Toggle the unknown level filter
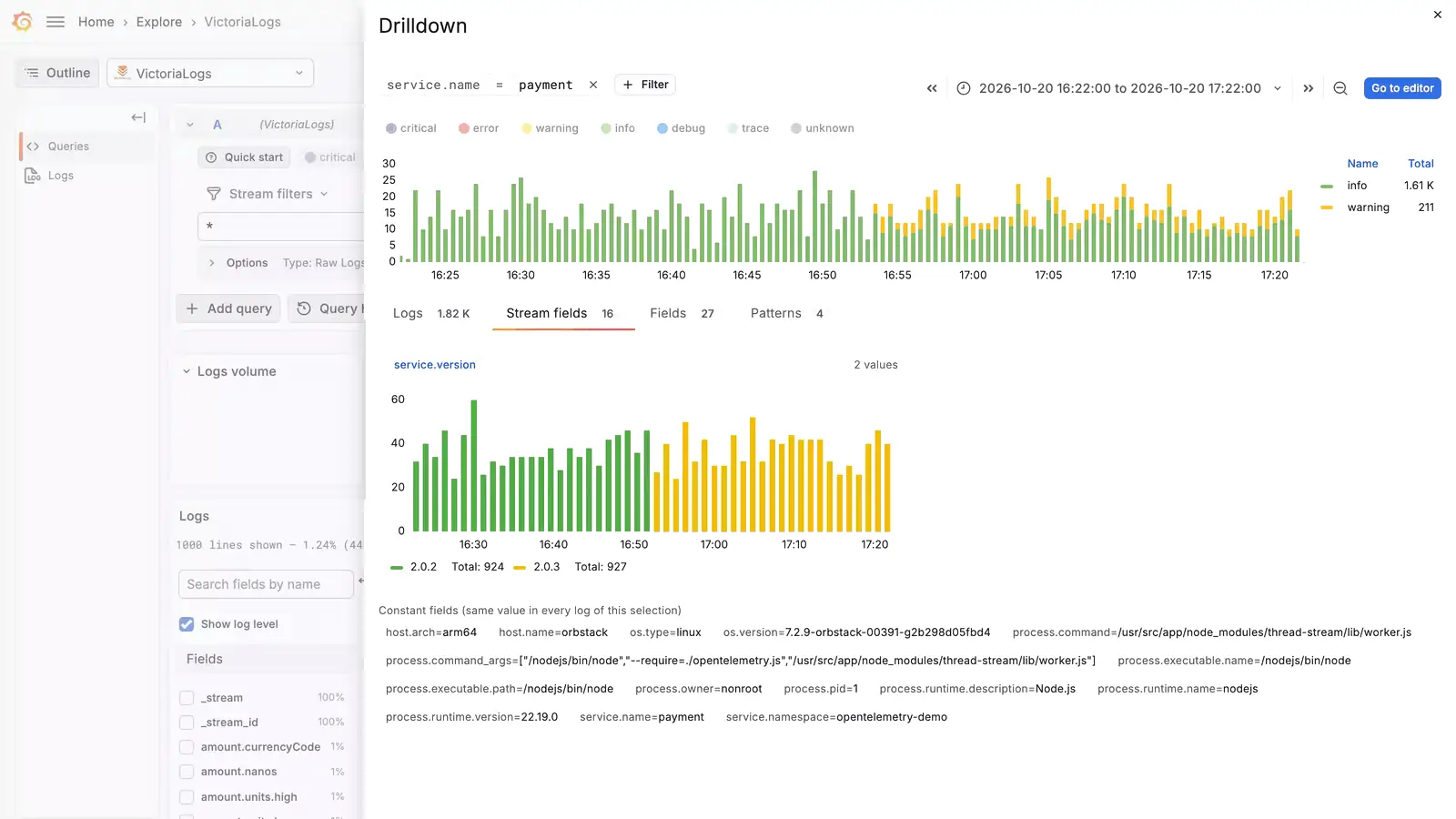This screenshot has width=1456, height=819. tap(823, 128)
